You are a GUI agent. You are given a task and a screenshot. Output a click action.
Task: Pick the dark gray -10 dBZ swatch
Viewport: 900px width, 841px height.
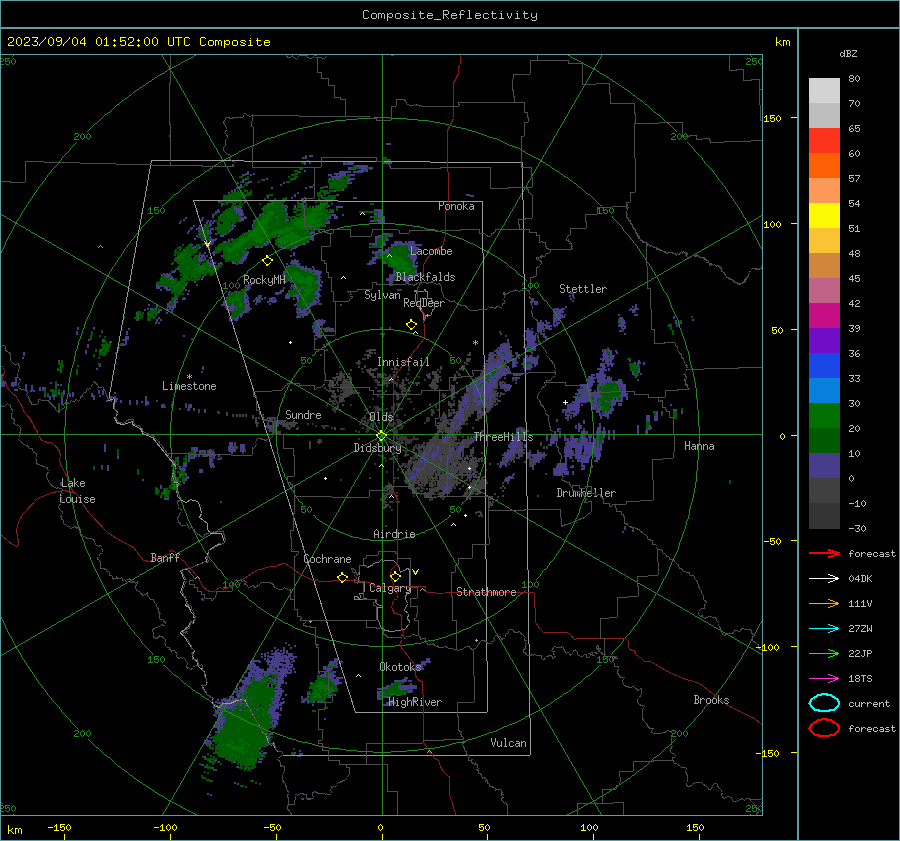pyautogui.click(x=824, y=516)
